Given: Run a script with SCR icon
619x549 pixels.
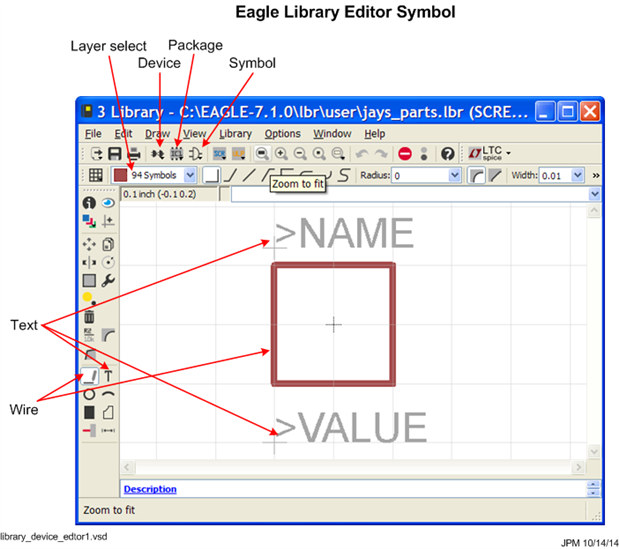Looking at the screenshot, I should tap(219, 154).
